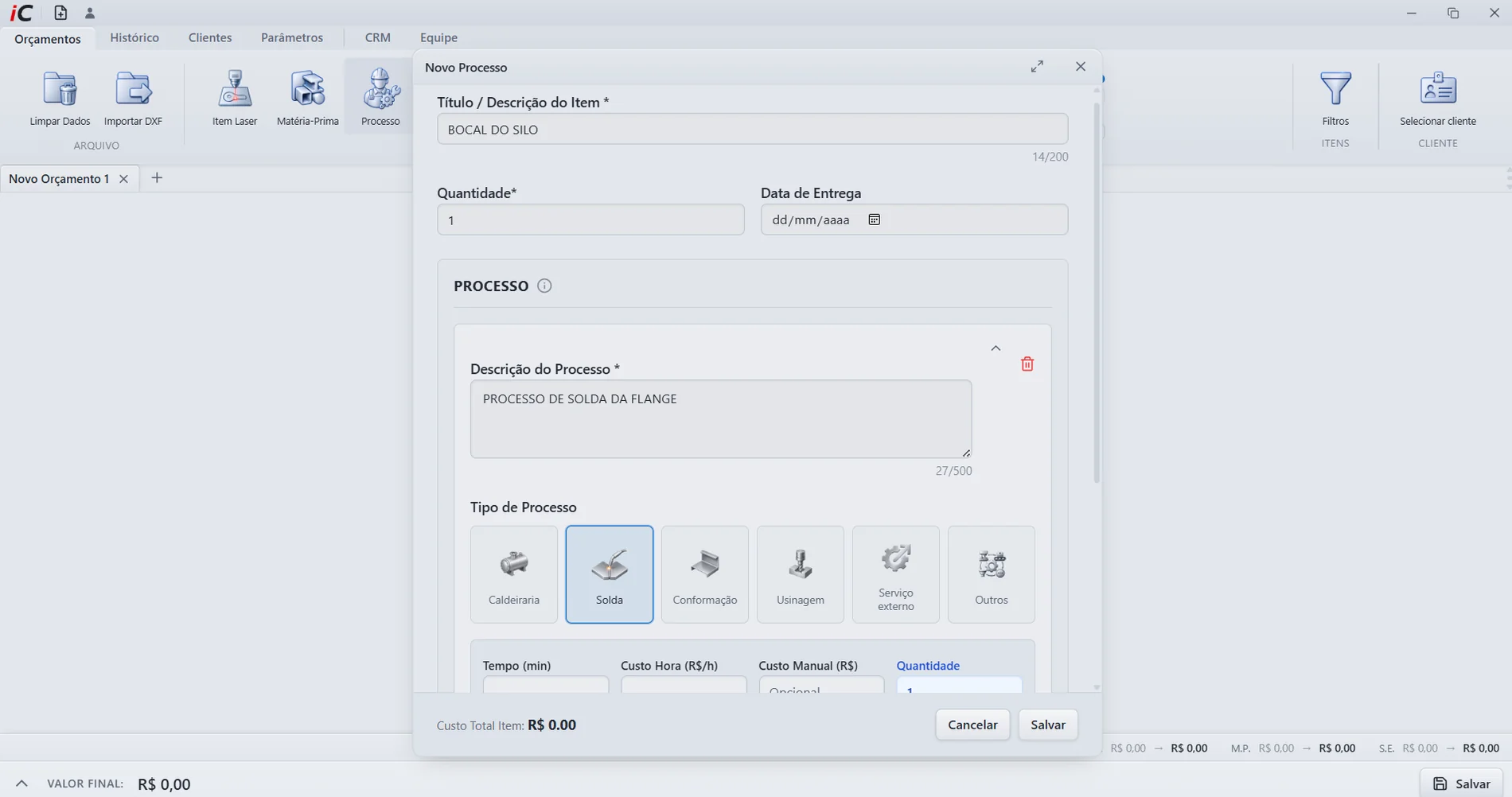Screen dimensions: 1512x797
Task: Choose Conformação process type
Action: [x=705, y=574]
